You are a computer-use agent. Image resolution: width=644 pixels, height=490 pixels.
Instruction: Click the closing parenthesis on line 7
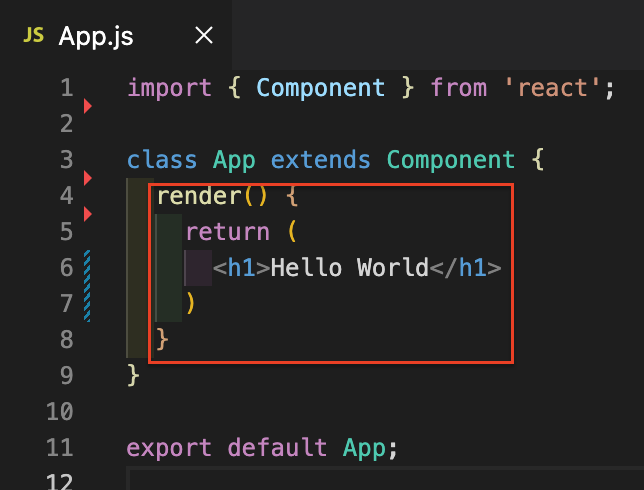(190, 303)
